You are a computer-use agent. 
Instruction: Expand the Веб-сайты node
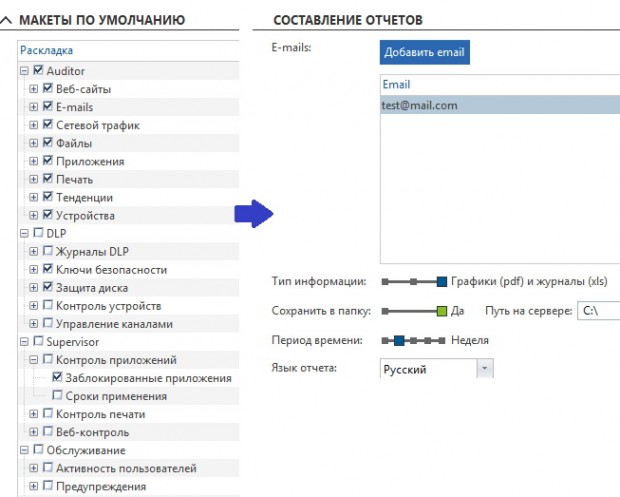pyautogui.click(x=34, y=89)
